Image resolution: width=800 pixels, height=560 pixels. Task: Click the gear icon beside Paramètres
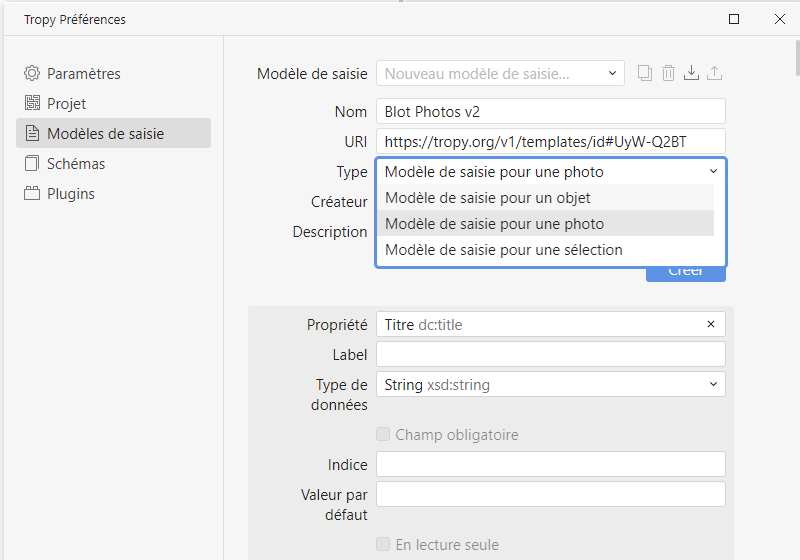coord(33,74)
